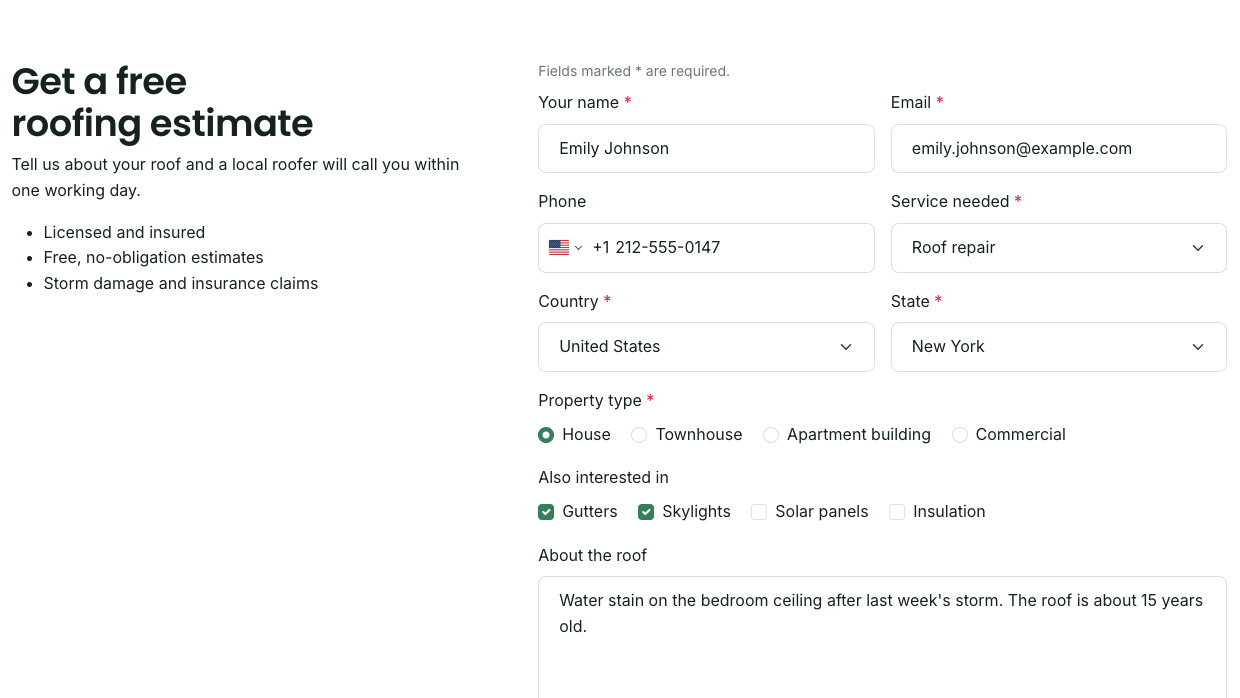
Task: Tick the Insulation checkbox
Action: [897, 512]
